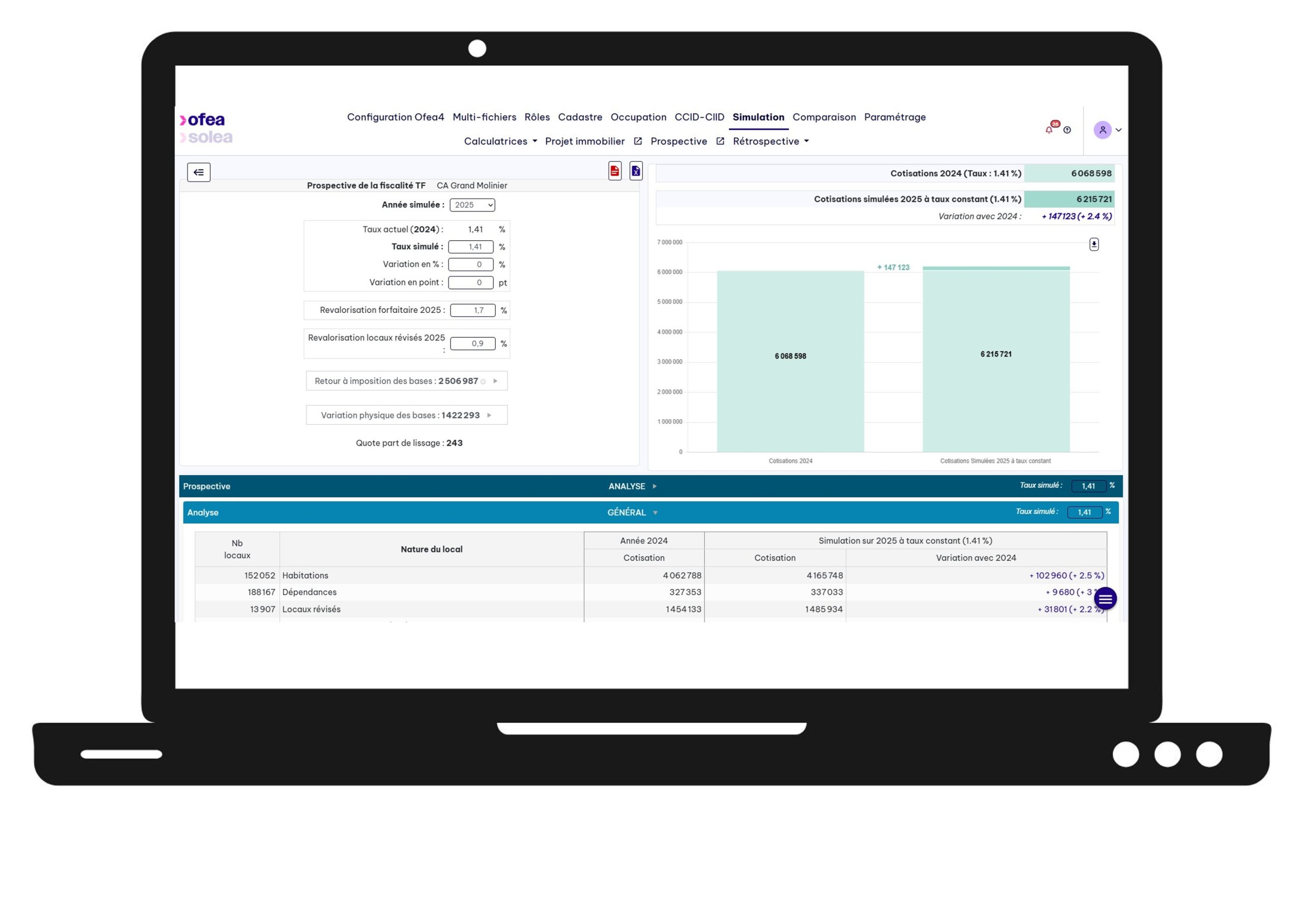1303x924 pixels.
Task: Click the back arrow collapse button
Action: click(199, 172)
